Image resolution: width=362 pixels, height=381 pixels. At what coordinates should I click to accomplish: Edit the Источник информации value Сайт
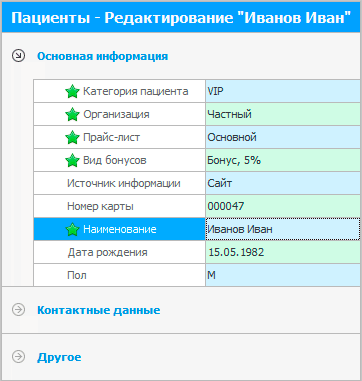click(x=283, y=183)
